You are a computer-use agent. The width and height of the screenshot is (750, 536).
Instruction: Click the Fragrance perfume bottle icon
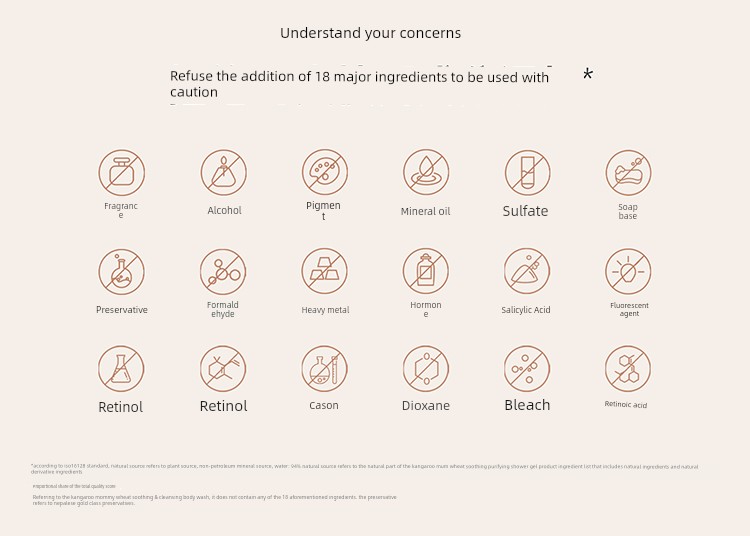point(121,173)
